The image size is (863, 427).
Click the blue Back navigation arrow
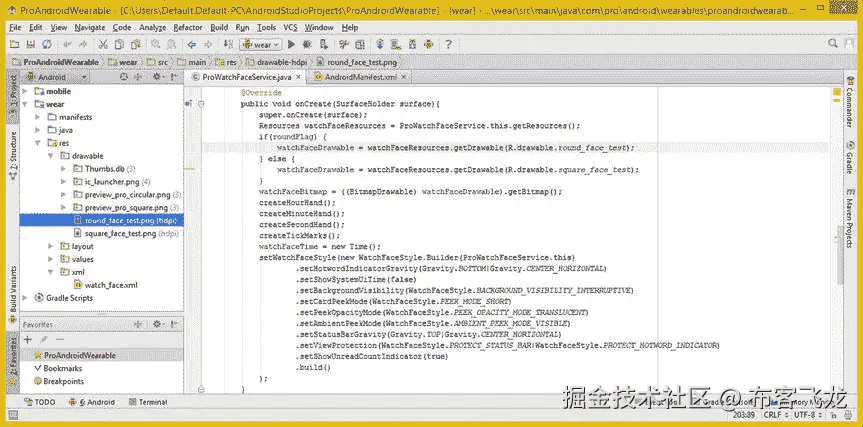coord(192,45)
